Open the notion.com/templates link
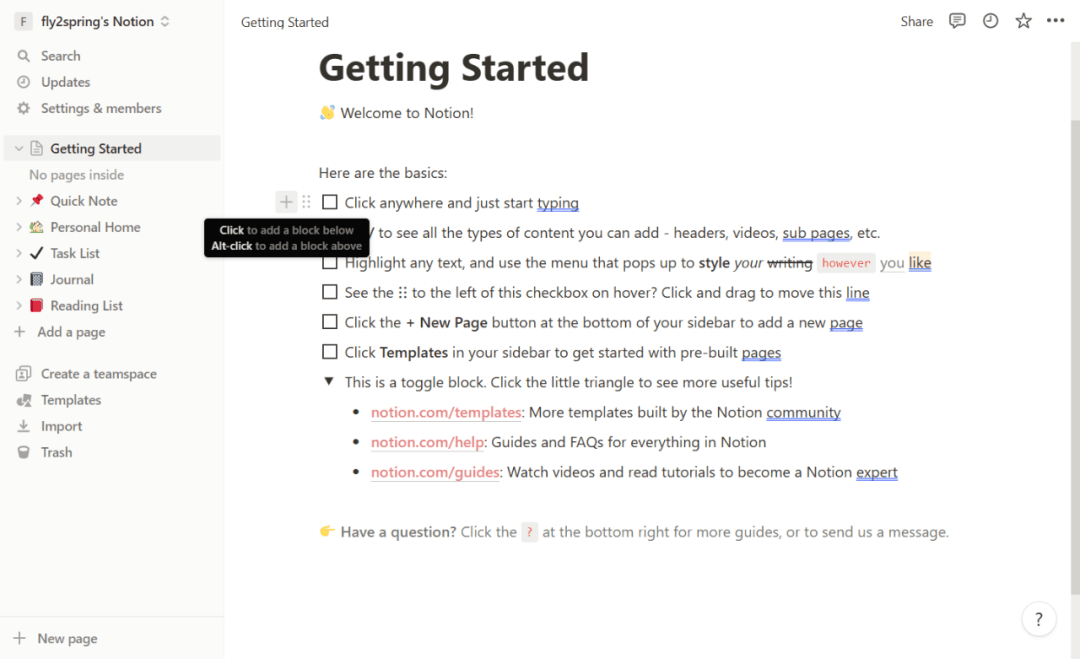Screen dimensions: 1080x659 pos(446,412)
